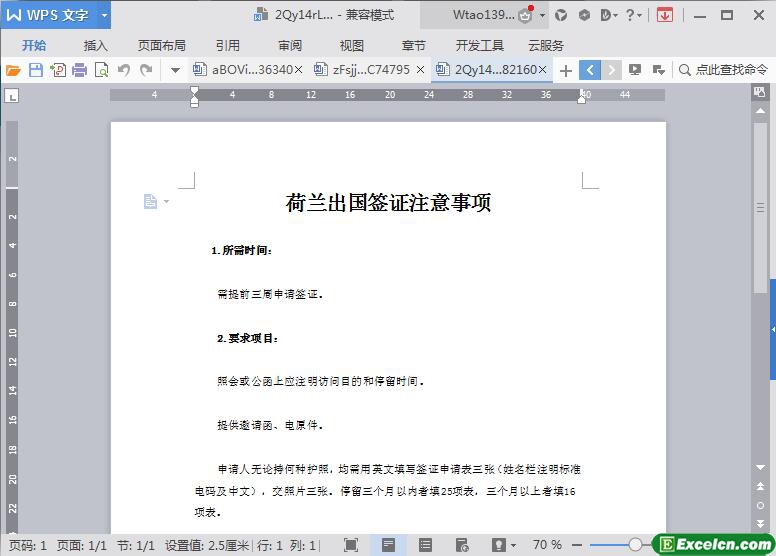
Task: Expand the dropdown beside the paragraph layout icon
Action: (x=166, y=202)
